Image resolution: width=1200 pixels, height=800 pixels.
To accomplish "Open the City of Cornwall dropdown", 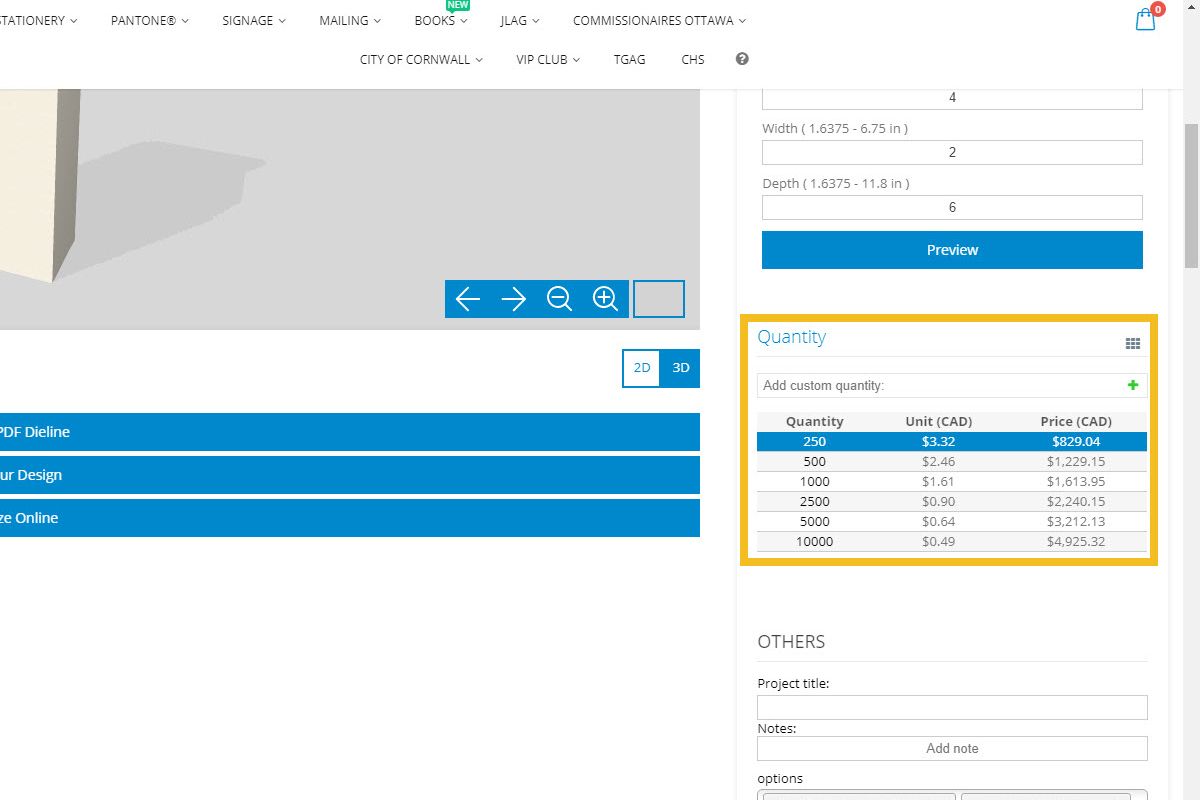I will pyautogui.click(x=421, y=59).
